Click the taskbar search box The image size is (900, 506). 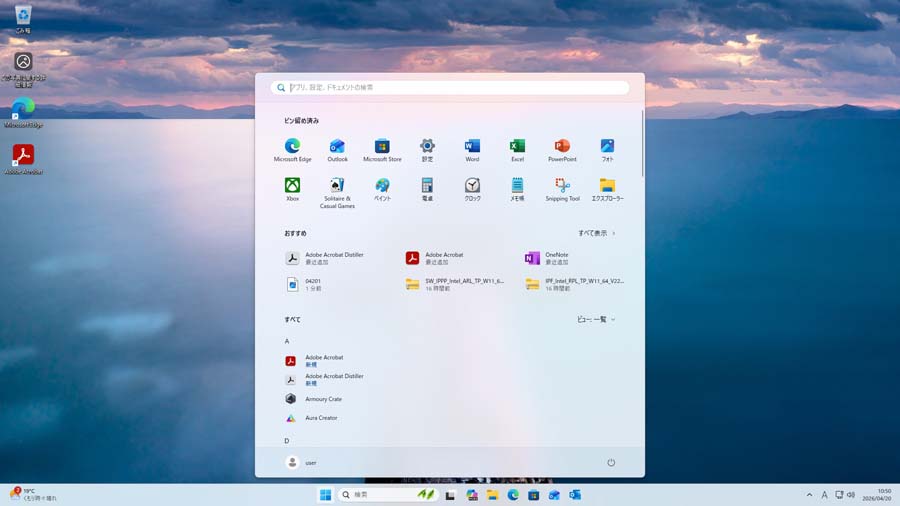coord(388,495)
